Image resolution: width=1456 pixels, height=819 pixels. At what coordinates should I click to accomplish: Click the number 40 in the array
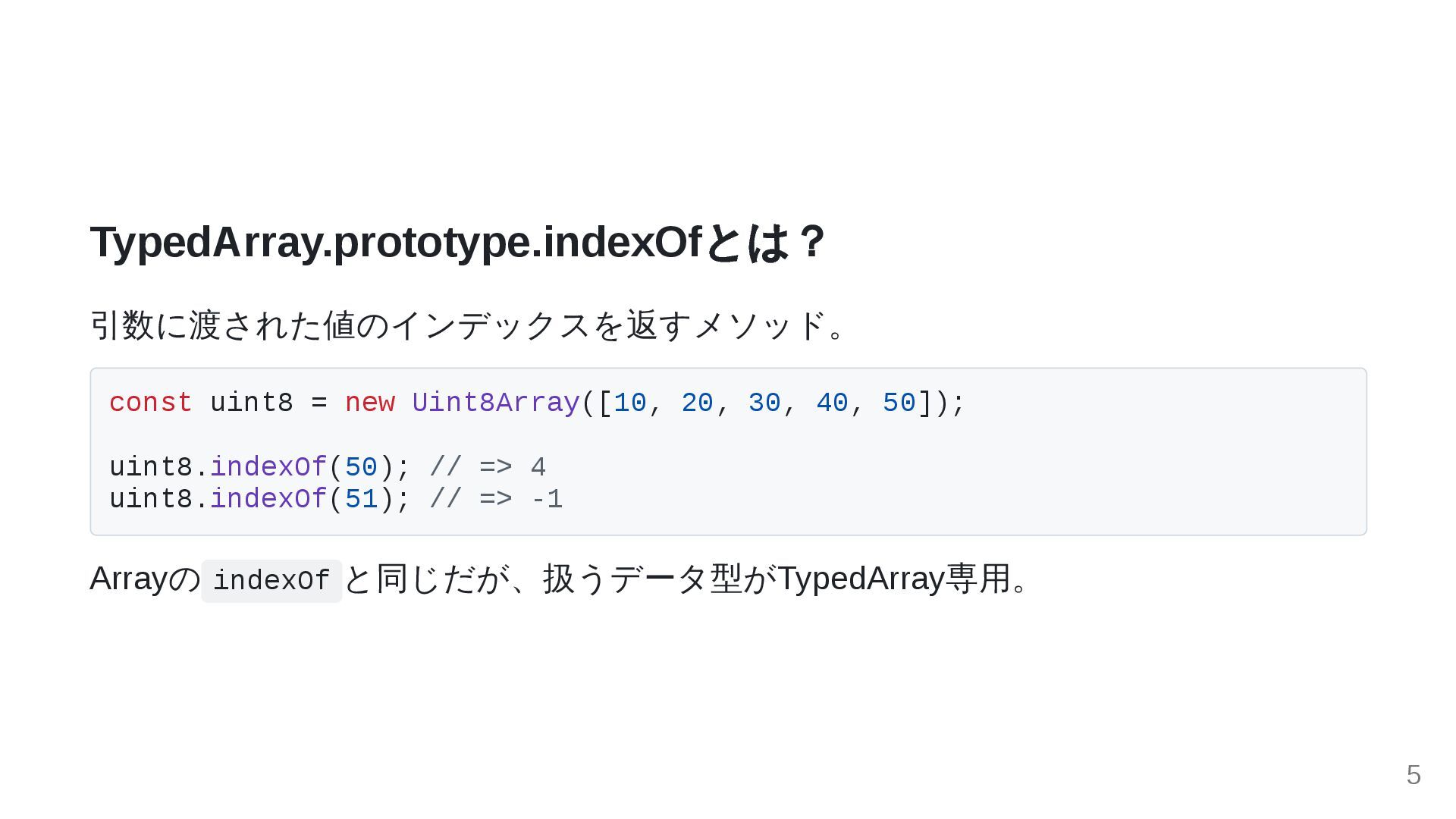click(x=832, y=403)
